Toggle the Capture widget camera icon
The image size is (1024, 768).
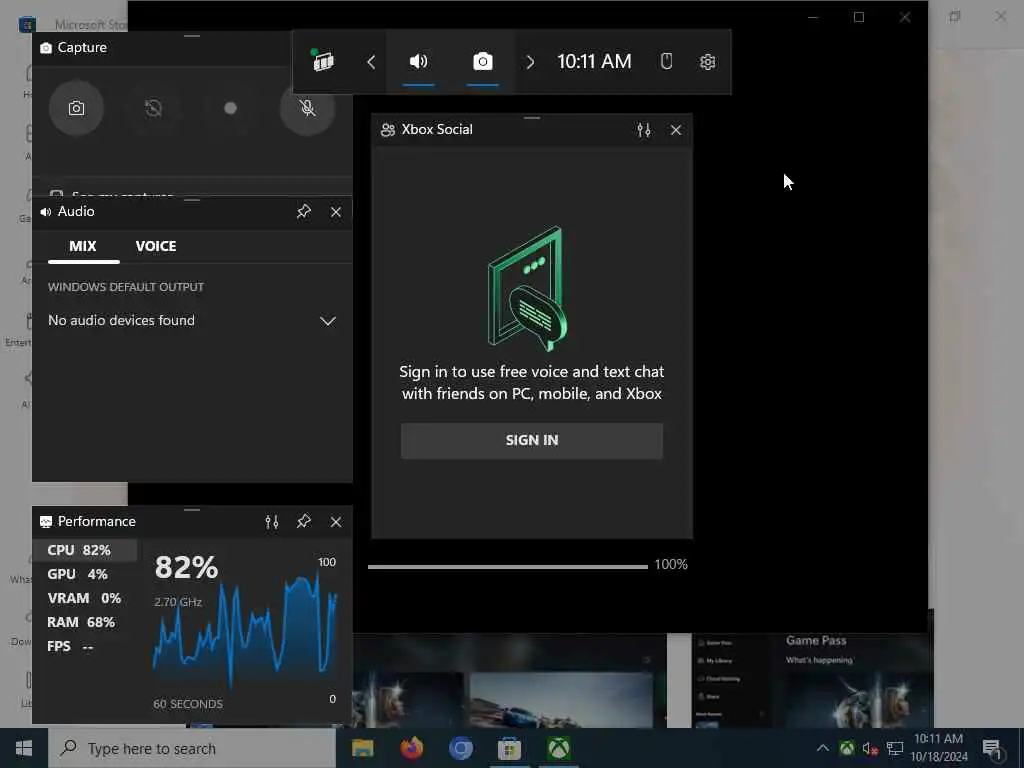[483, 61]
